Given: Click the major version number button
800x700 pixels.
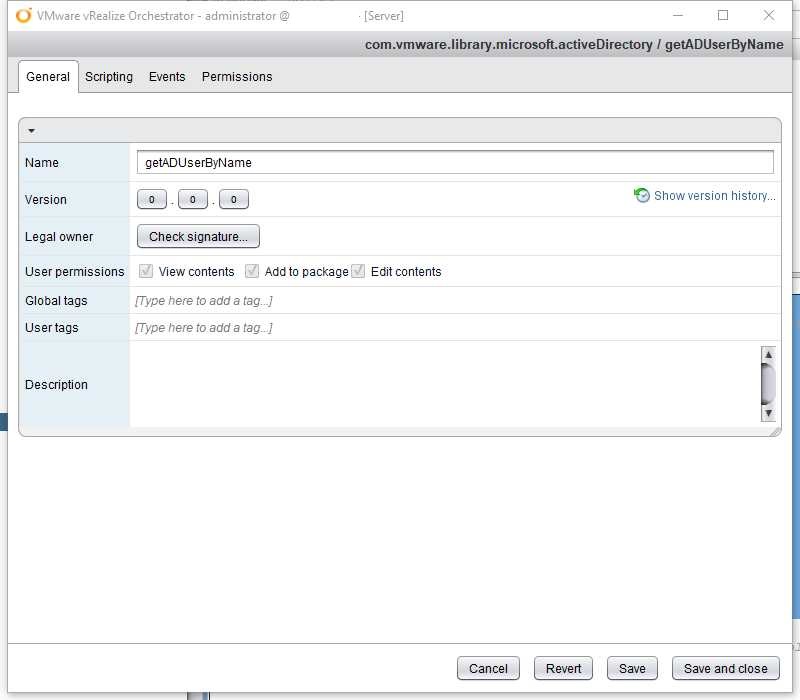Looking at the screenshot, I should (152, 199).
